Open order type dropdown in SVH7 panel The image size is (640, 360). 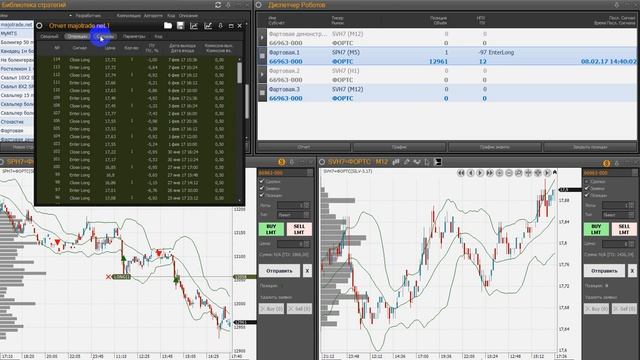(x=632, y=215)
